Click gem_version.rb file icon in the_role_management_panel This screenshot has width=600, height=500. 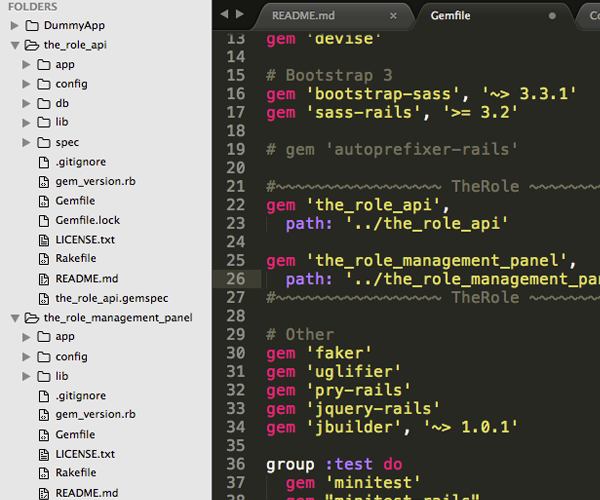click(x=44, y=415)
